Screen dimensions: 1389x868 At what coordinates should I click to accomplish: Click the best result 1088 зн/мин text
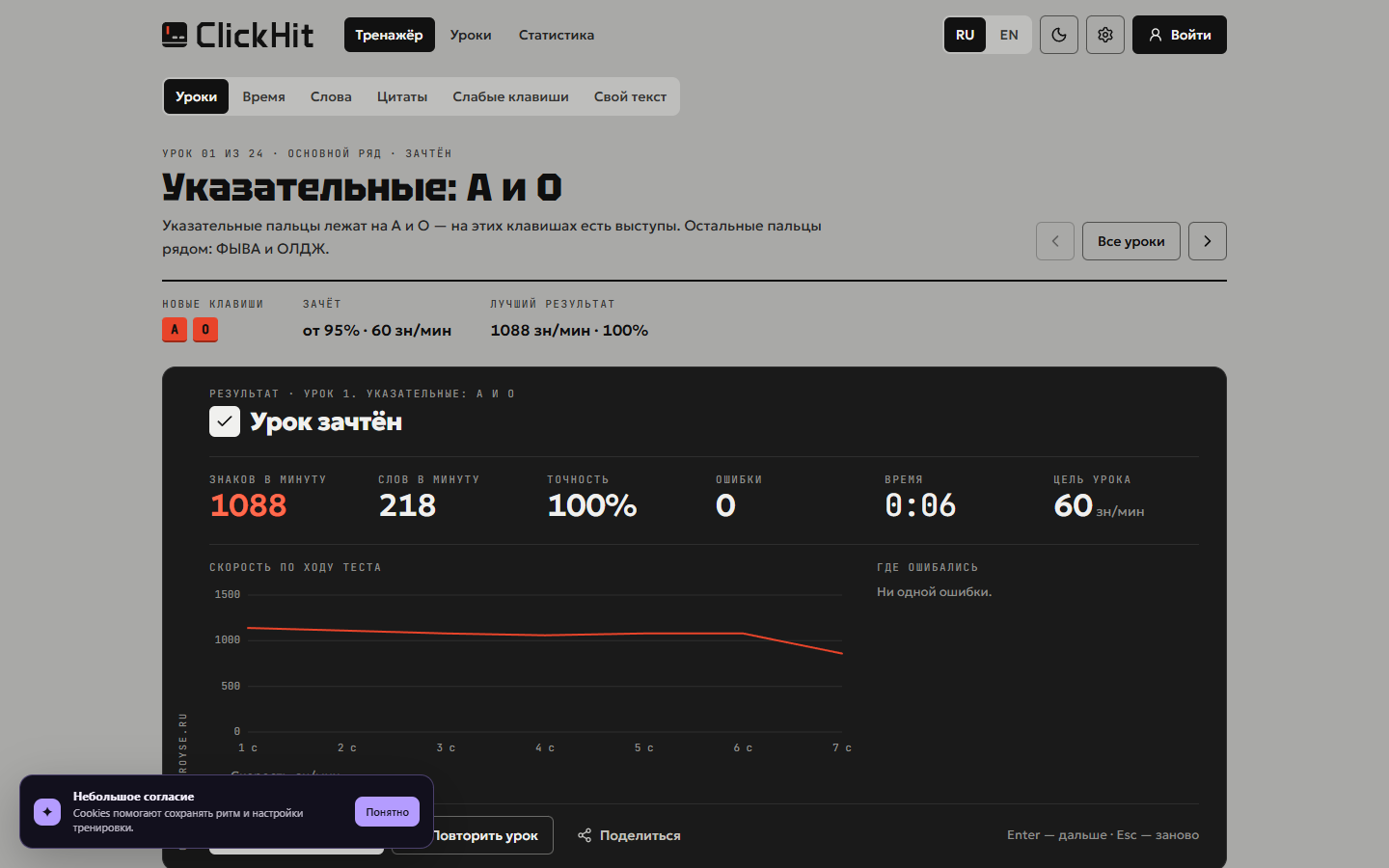point(569,330)
